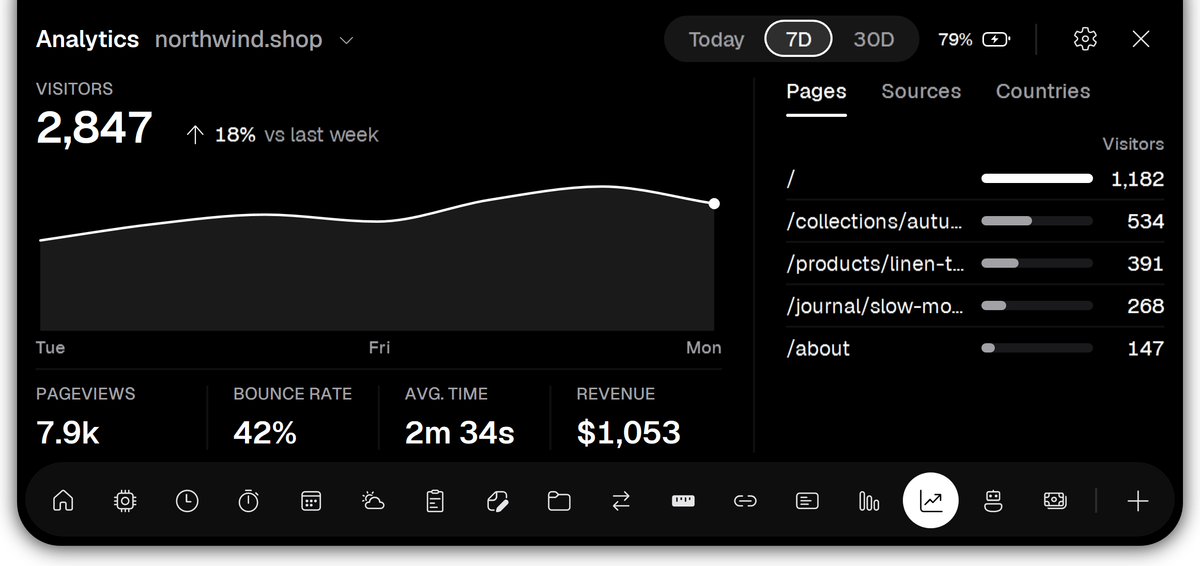Click the 79% battery percentage
Screen dimensions: 1200x566
tap(955, 40)
